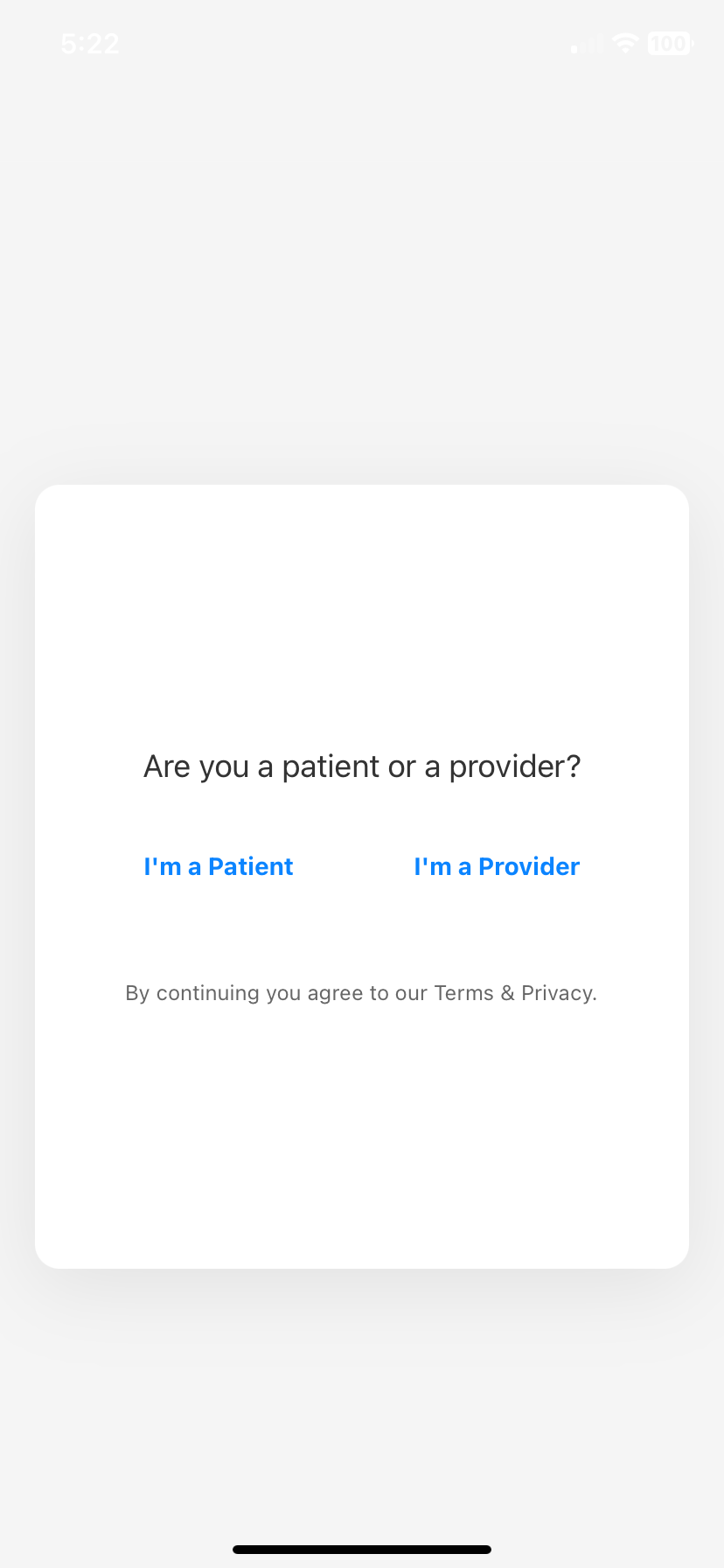Image resolution: width=724 pixels, height=1568 pixels.
Task: Click the gray background below the card
Action: pyautogui.click(x=362, y=1400)
